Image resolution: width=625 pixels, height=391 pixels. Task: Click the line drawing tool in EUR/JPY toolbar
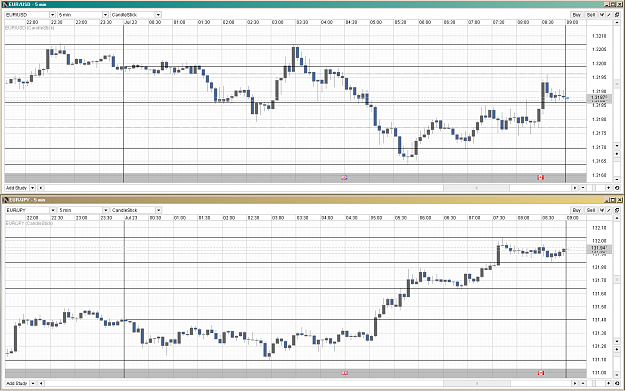(609, 210)
